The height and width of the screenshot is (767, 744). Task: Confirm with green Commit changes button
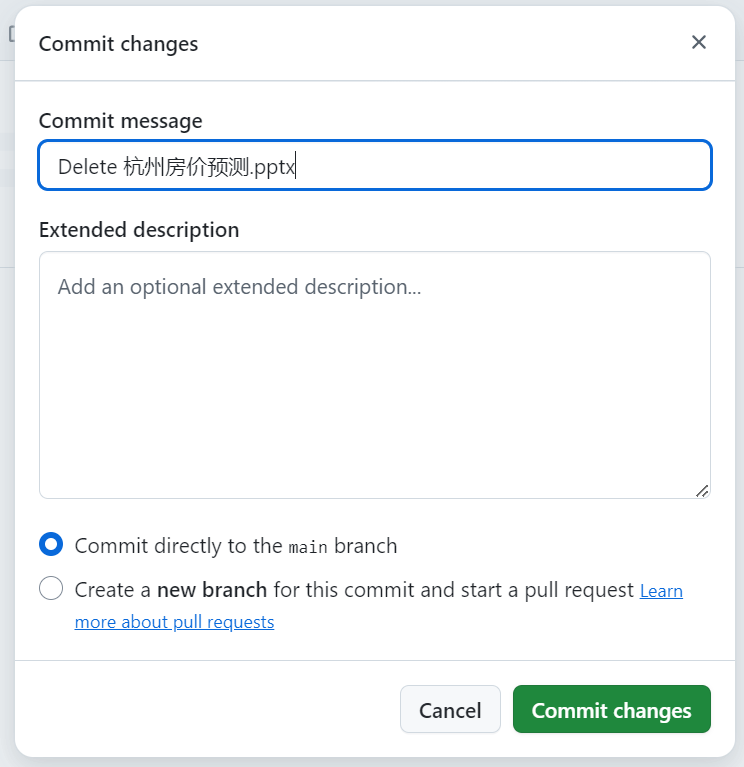coord(611,709)
